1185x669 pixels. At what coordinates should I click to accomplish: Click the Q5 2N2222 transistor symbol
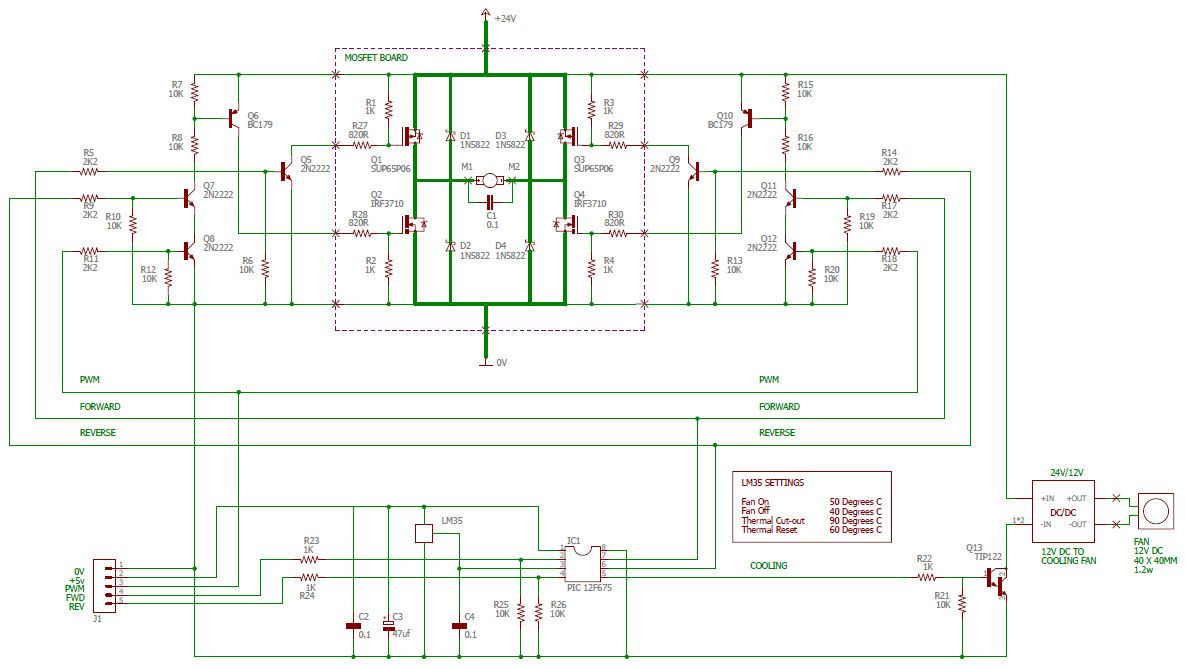pos(287,172)
